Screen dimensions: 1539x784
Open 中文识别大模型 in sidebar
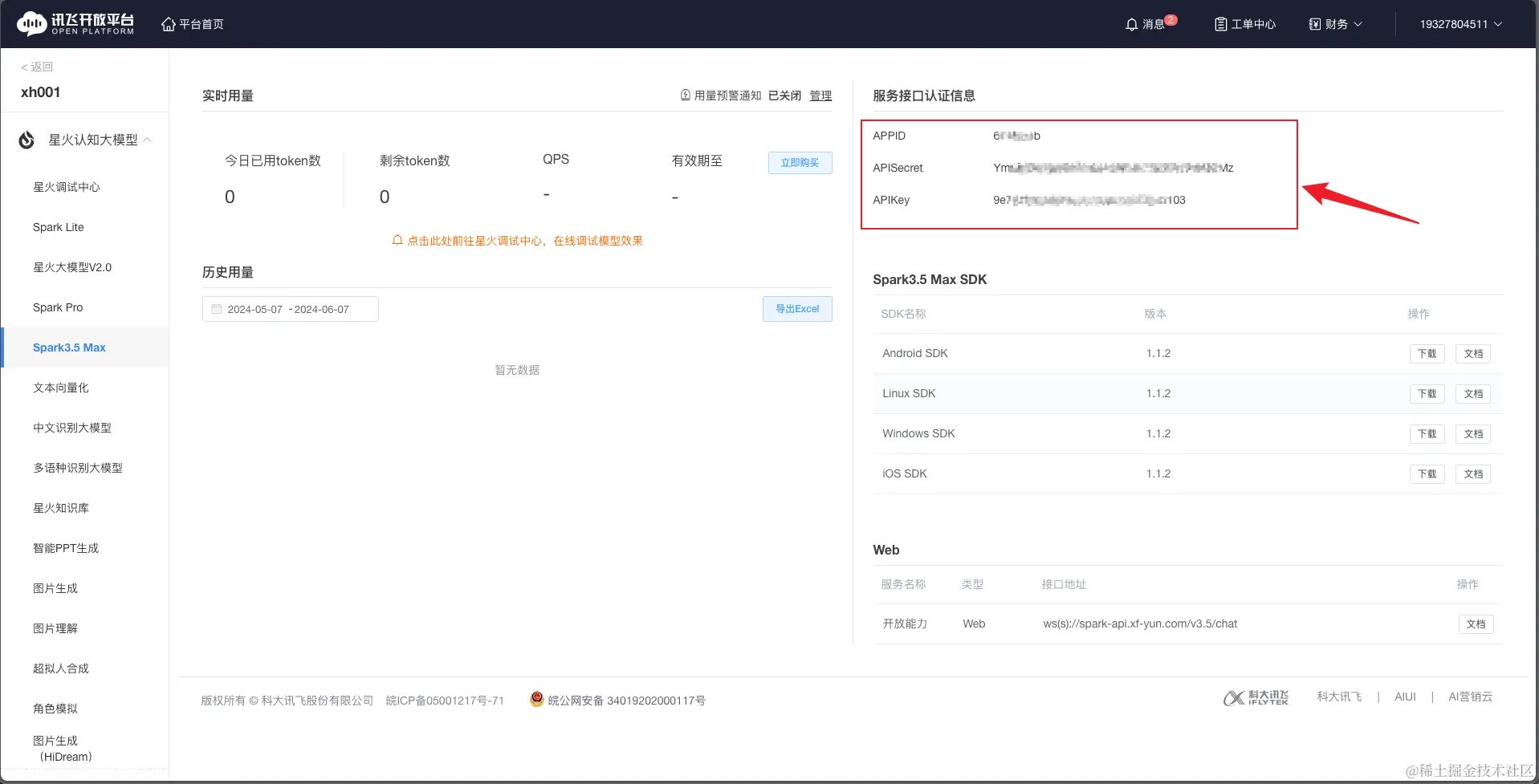[72, 428]
